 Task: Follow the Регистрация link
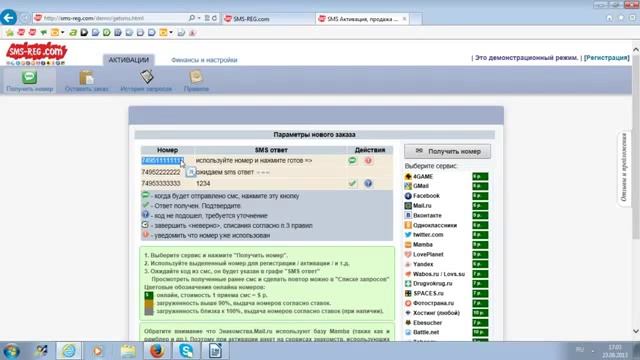(x=607, y=58)
